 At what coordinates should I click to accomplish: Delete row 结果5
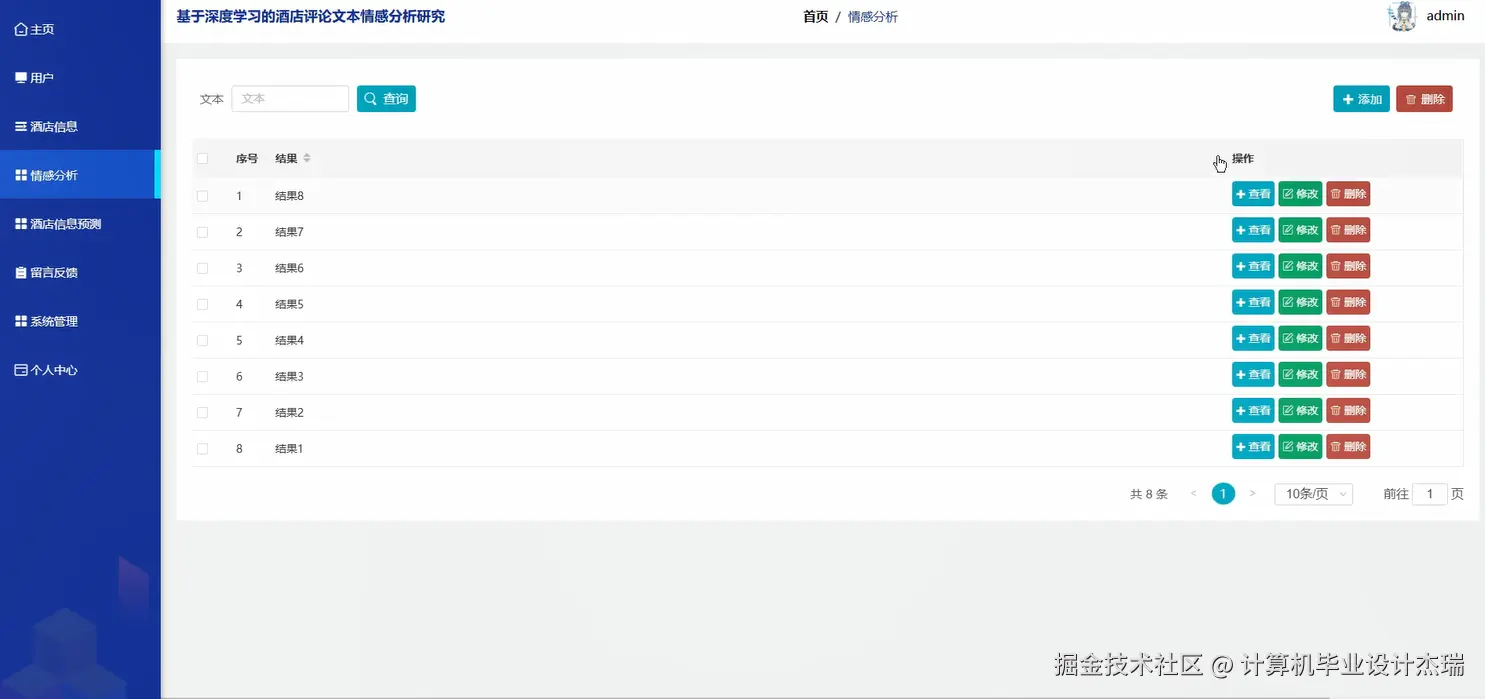(1348, 302)
